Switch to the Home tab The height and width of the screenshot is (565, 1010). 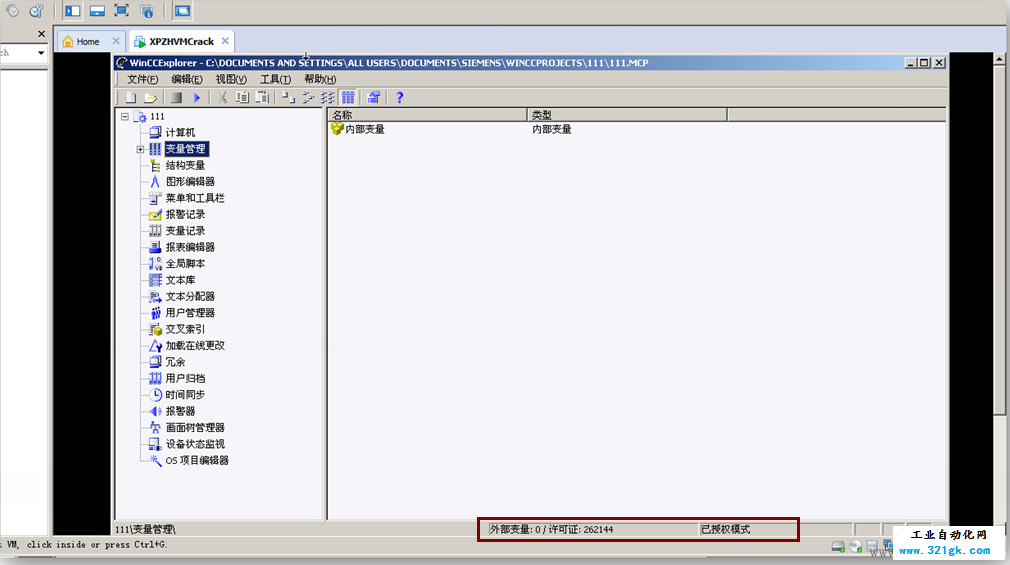88,41
